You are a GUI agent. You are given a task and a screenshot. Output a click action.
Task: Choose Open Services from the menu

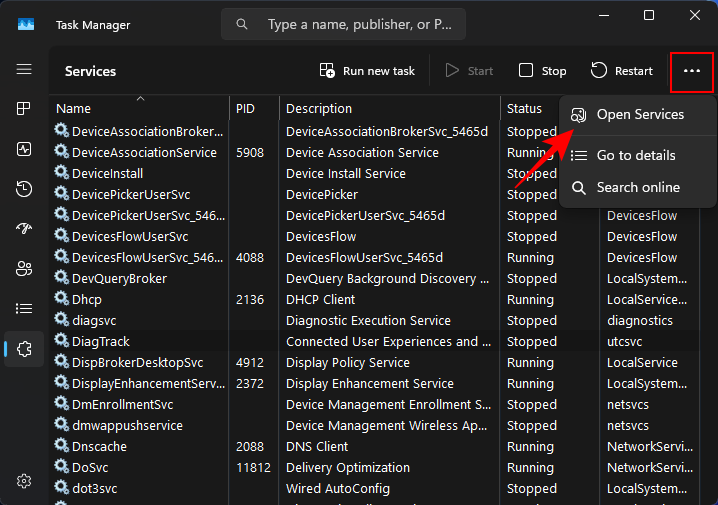(x=637, y=114)
